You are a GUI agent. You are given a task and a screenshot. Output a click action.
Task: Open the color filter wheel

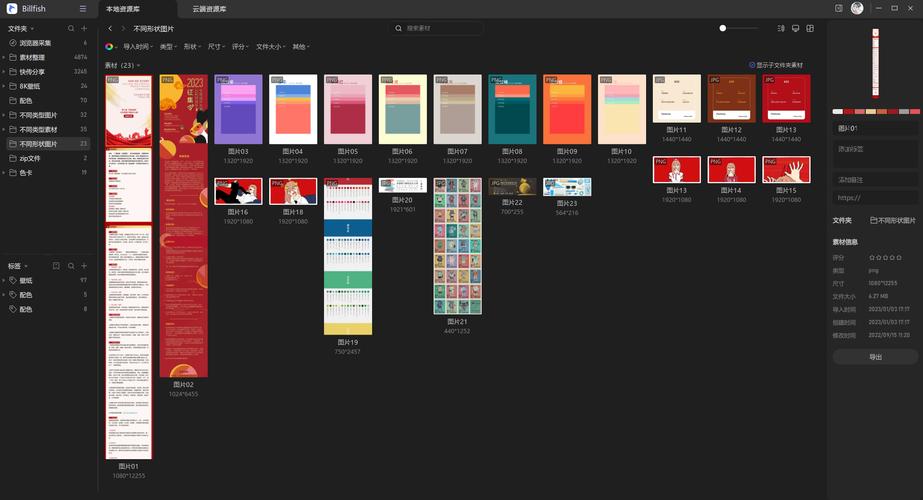click(109, 47)
